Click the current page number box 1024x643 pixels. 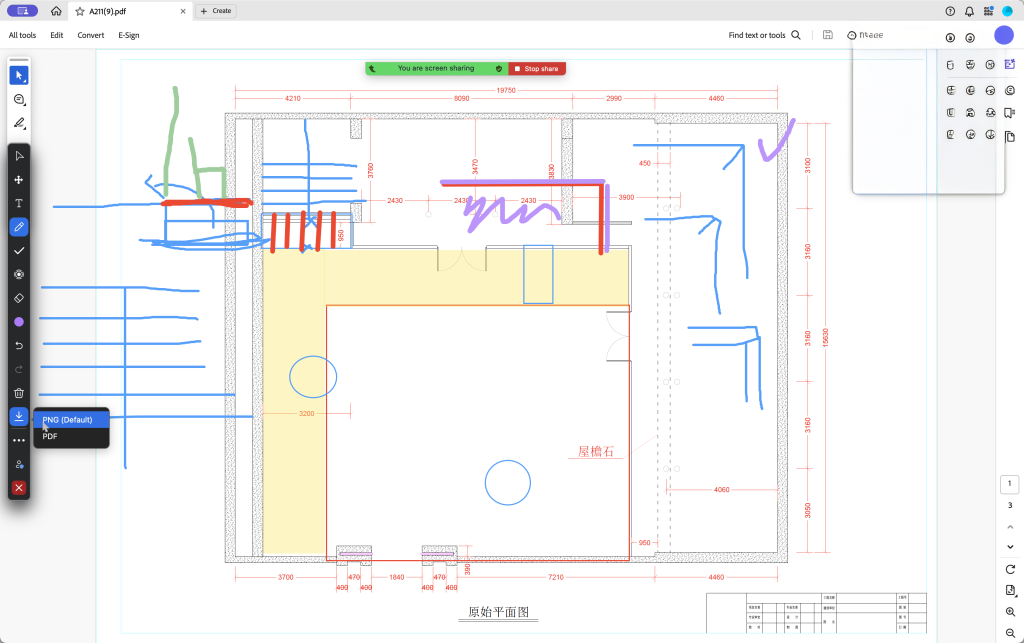1010,484
